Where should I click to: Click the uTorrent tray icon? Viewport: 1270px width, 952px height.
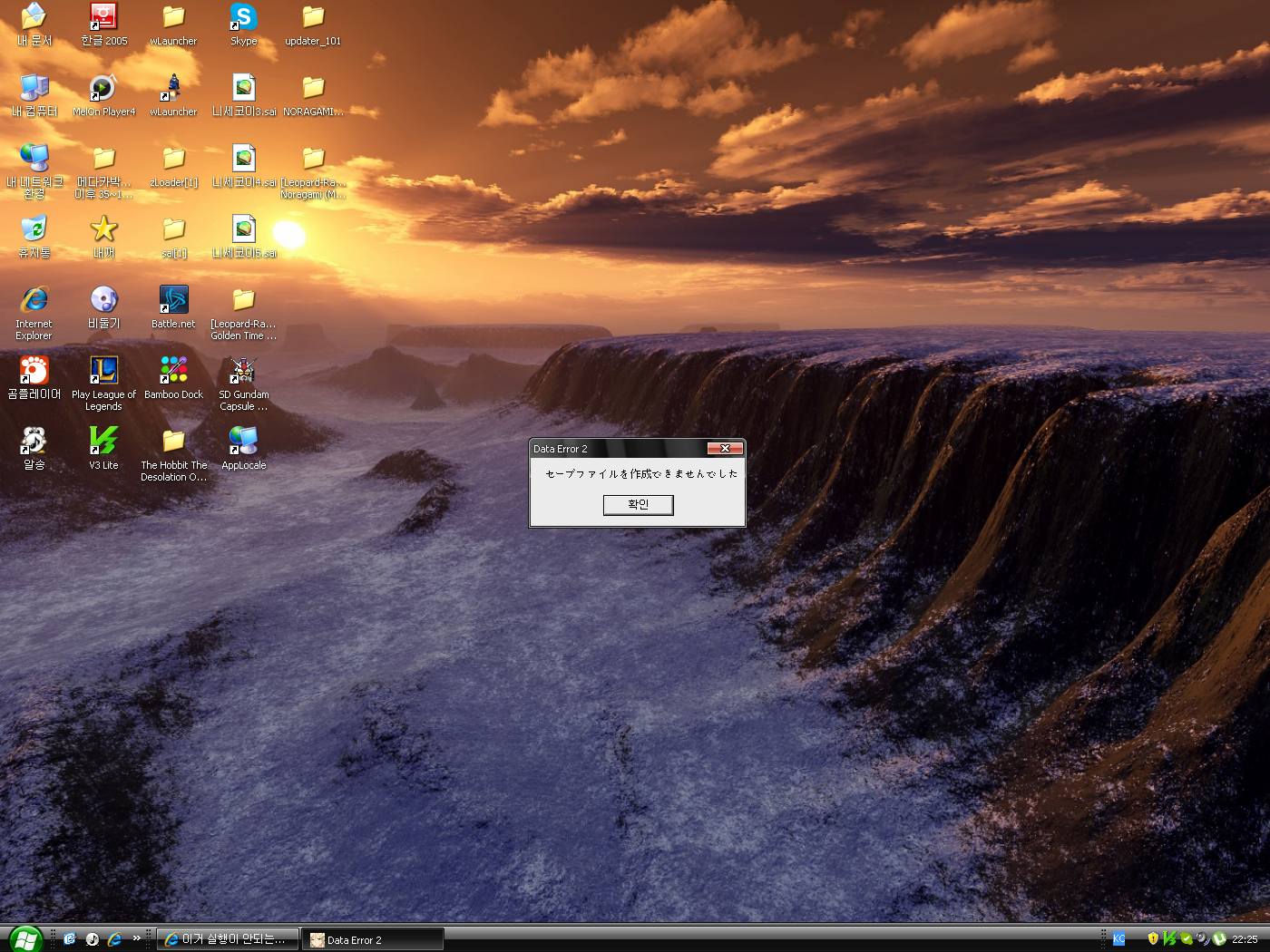point(1219,939)
